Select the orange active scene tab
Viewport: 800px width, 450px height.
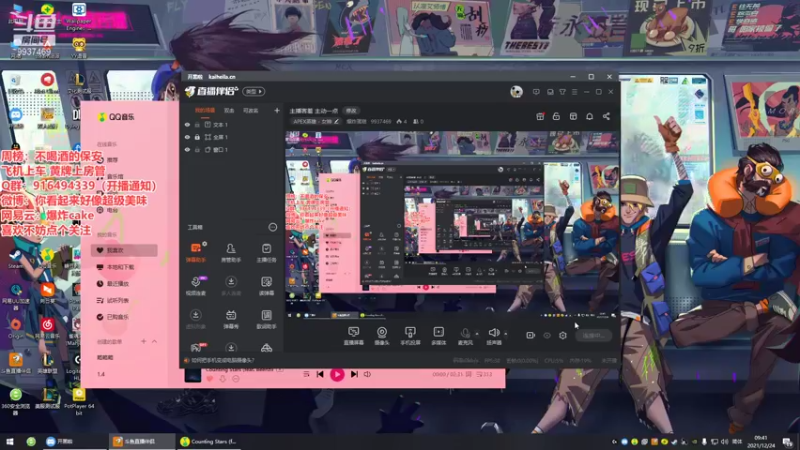coord(205,111)
